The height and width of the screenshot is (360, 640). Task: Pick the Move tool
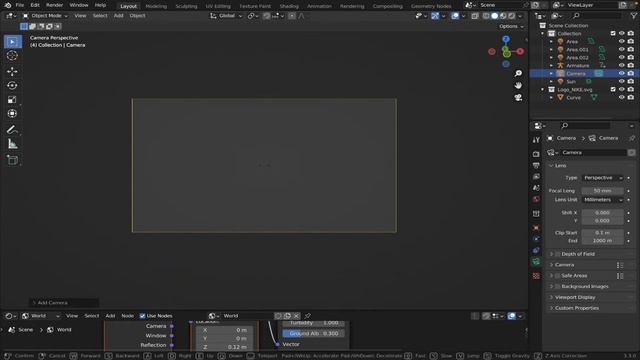[x=12, y=71]
